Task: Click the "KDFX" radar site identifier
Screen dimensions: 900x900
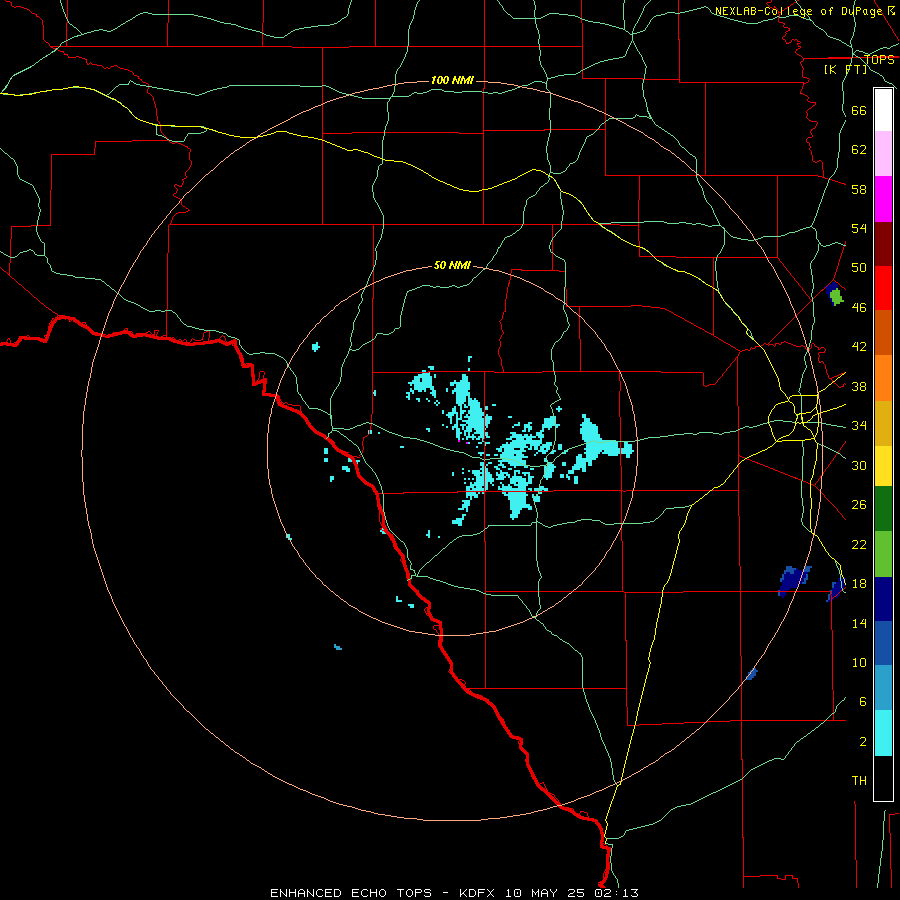Action: 479,893
